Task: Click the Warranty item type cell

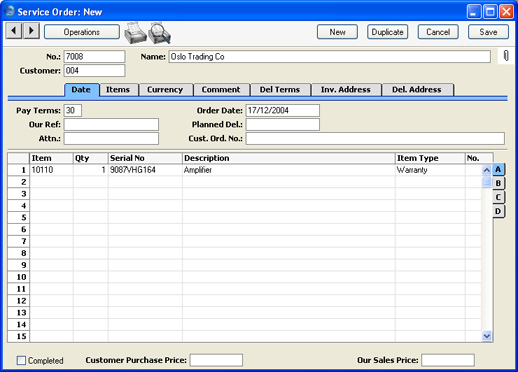Action: (x=430, y=170)
